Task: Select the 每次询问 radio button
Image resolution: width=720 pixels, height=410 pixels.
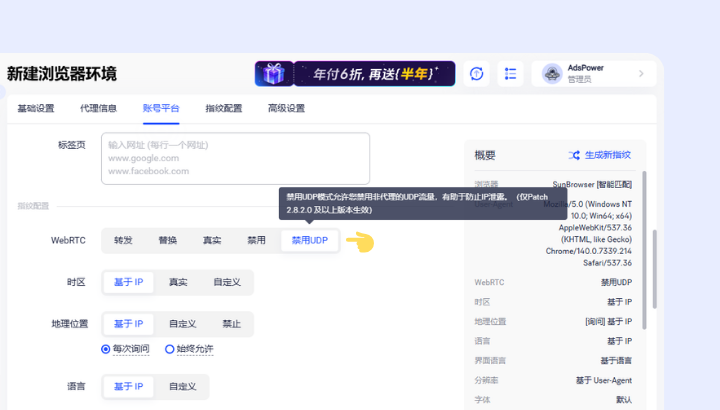Action: coord(106,349)
